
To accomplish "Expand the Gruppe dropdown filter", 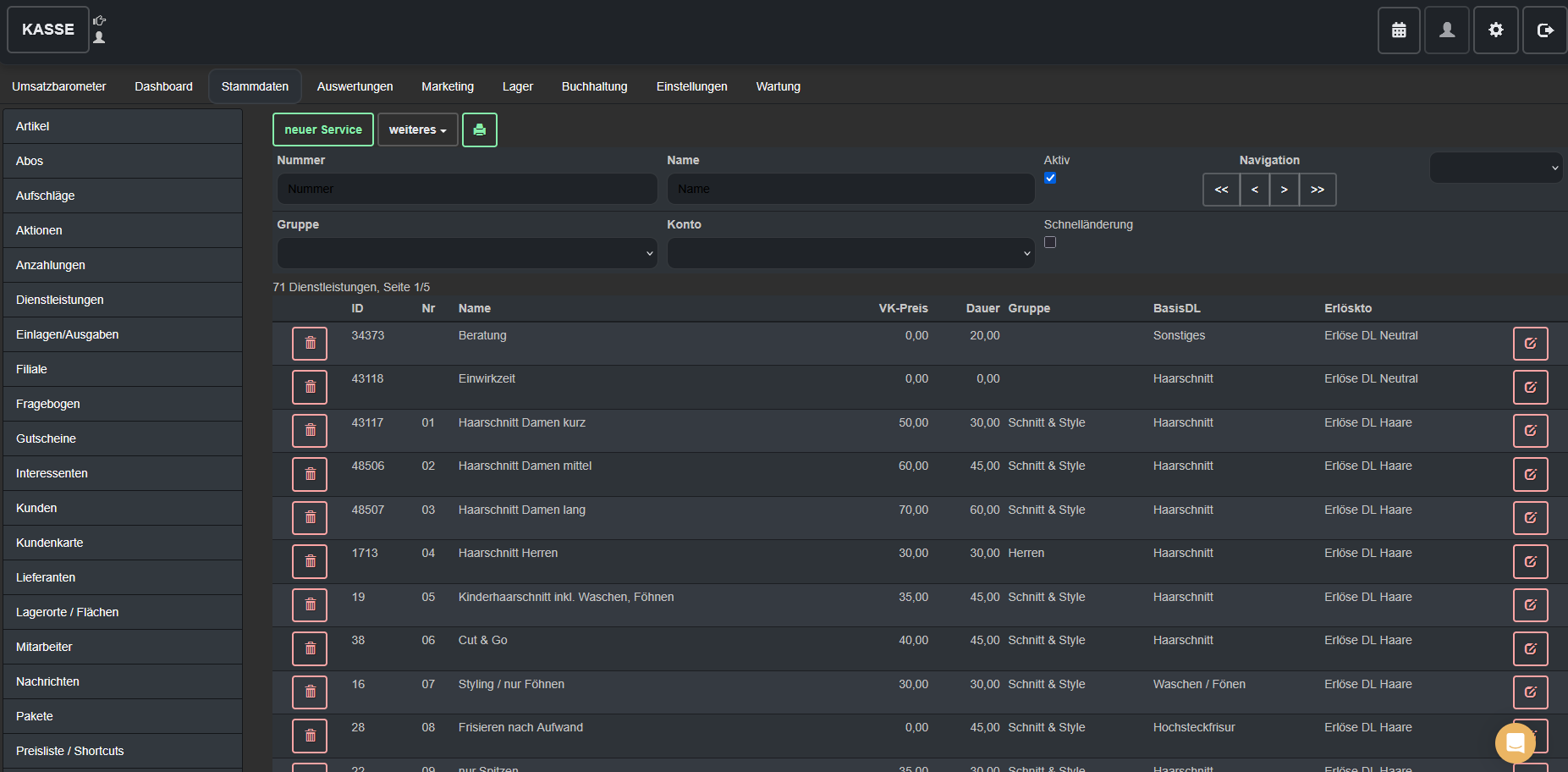I will click(x=467, y=253).
